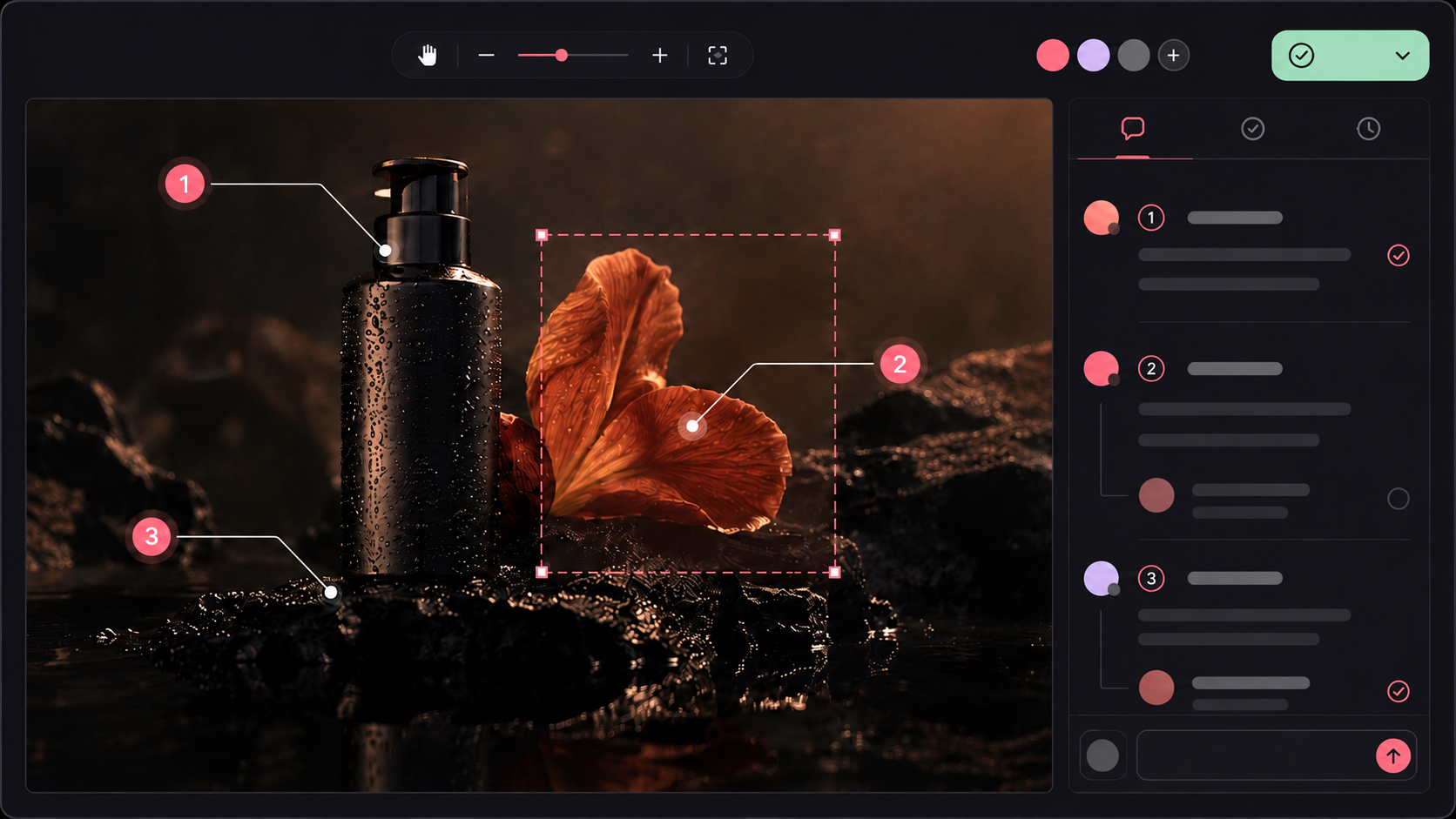The width and height of the screenshot is (1456, 819).
Task: Open the approve button dropdown chevron
Action: click(x=1402, y=56)
